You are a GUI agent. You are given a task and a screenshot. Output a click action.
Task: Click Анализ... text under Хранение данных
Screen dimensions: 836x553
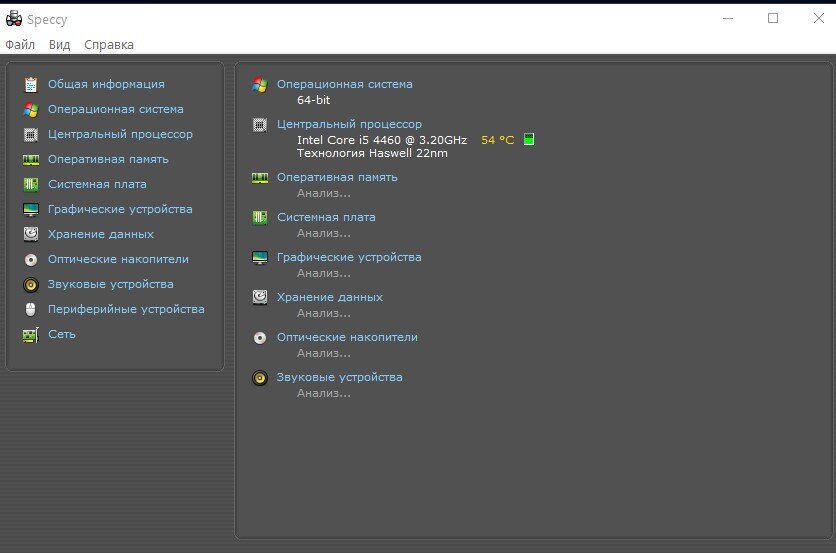324,314
